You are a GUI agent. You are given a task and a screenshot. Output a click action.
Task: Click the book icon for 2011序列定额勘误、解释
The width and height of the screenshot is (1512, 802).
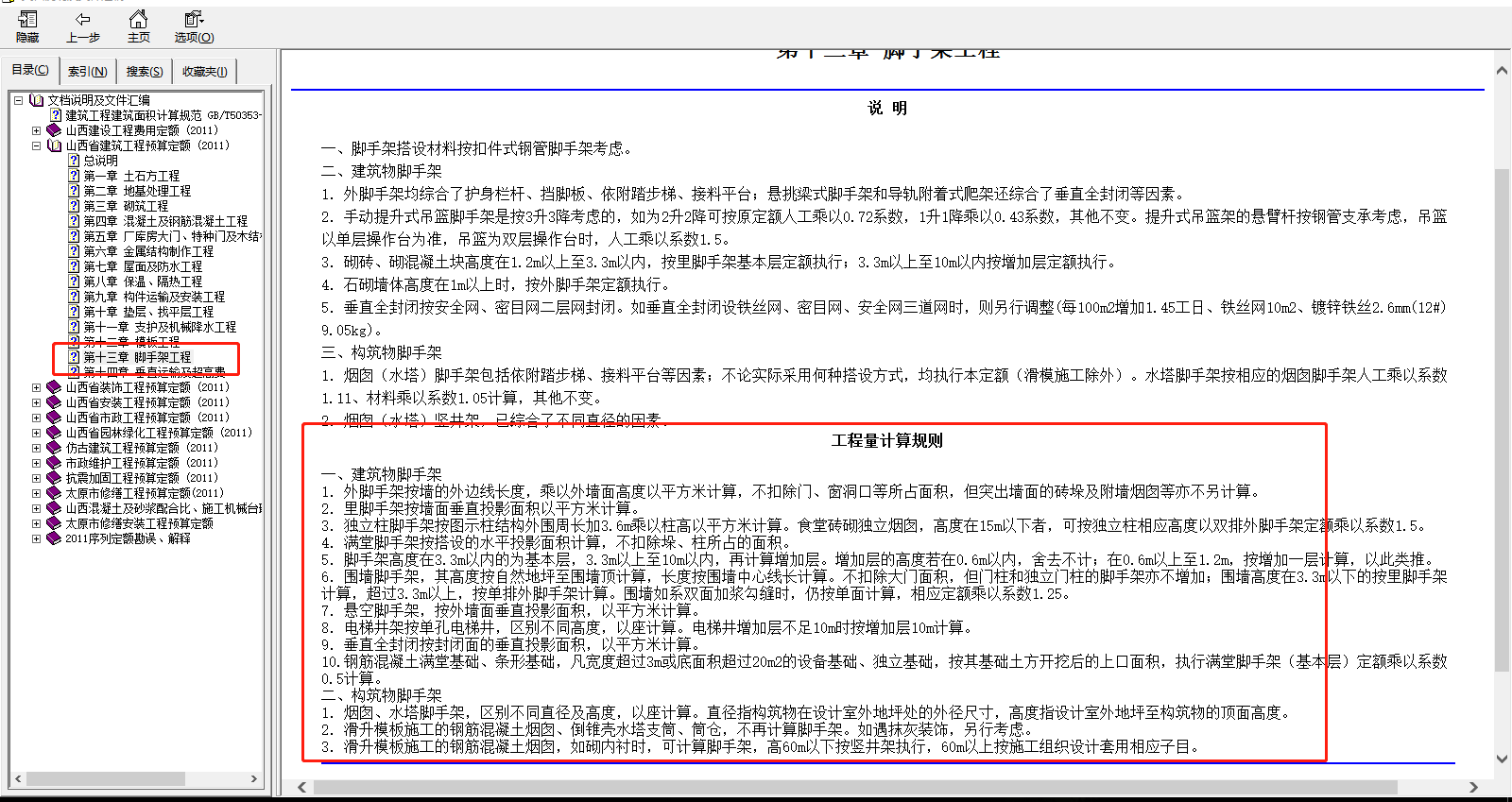coord(54,538)
